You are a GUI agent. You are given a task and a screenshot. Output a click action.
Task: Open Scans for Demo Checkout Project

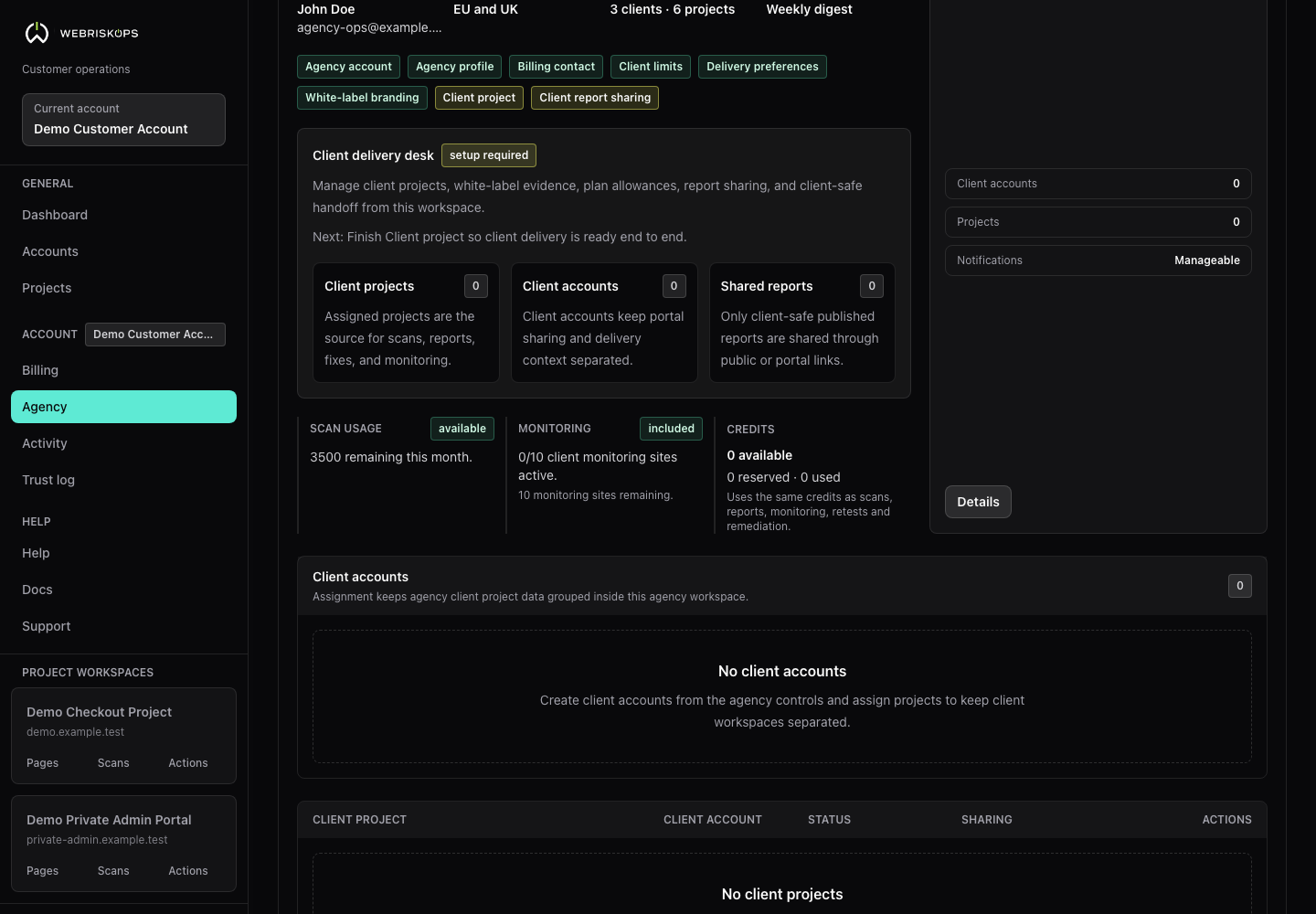pyautogui.click(x=113, y=763)
